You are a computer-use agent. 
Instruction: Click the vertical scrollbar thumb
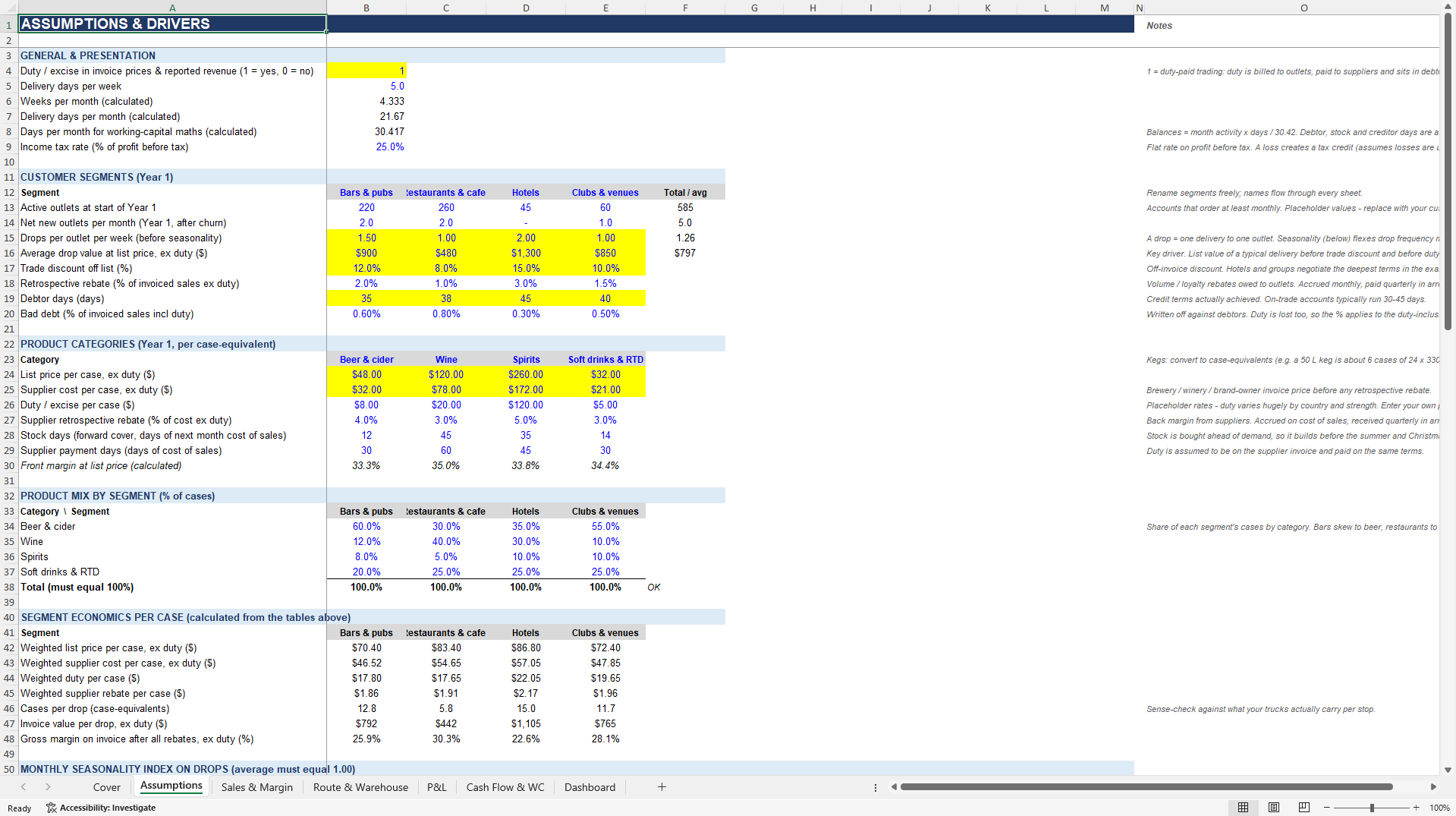(x=1448, y=171)
